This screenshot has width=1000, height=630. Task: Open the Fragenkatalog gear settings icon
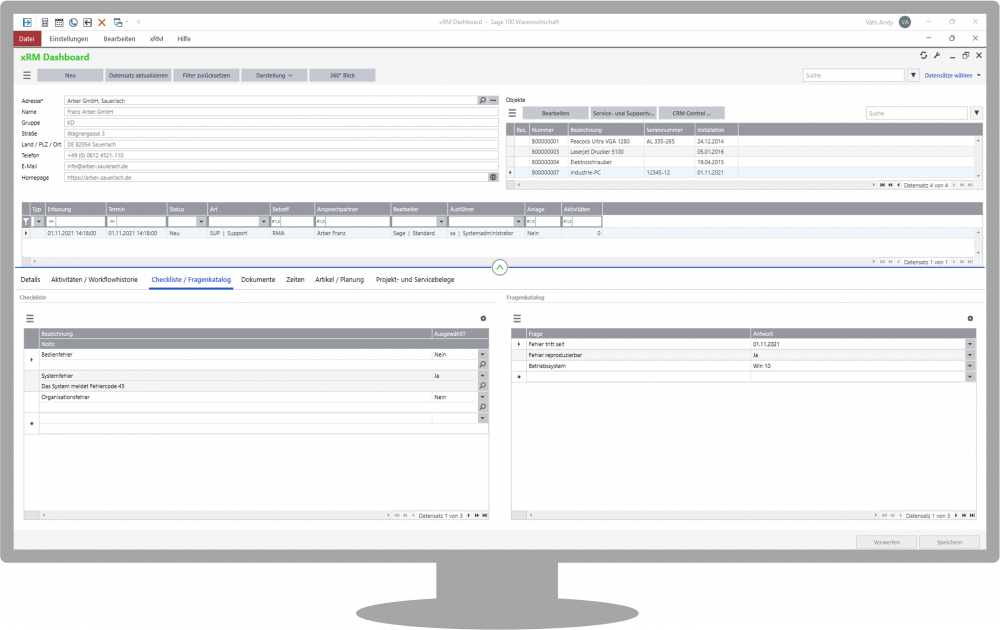coord(969,318)
